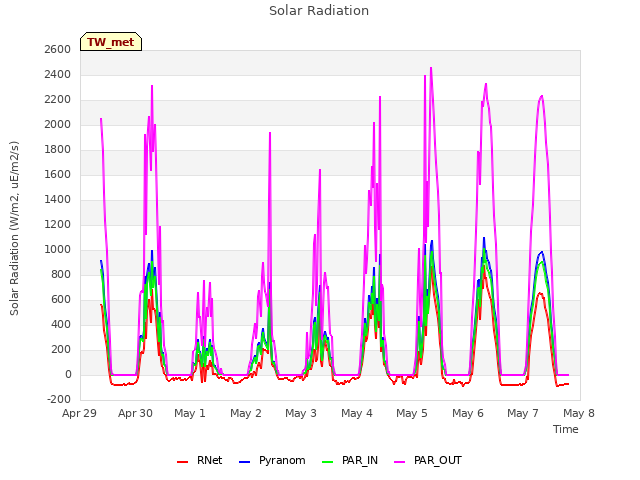Screen dimensions: 640x480
Task: Toggle the PAR_OUT legend entry
Action: pyautogui.click(x=428, y=460)
